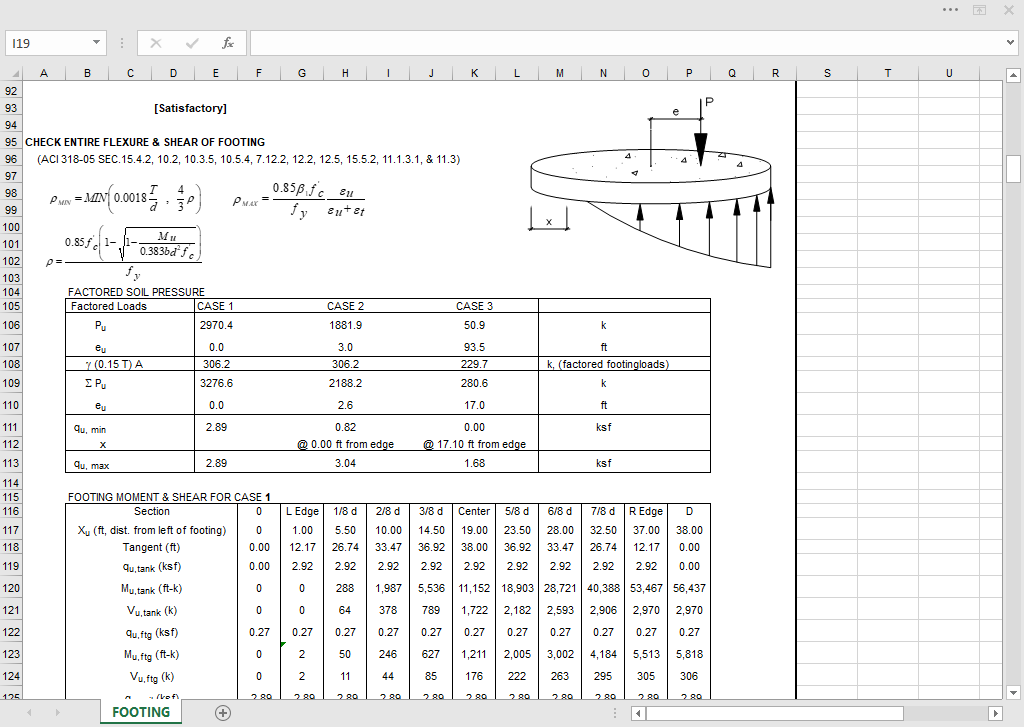Image resolution: width=1024 pixels, height=727 pixels.
Task: Click the formula bar input field
Action: click(x=627, y=43)
